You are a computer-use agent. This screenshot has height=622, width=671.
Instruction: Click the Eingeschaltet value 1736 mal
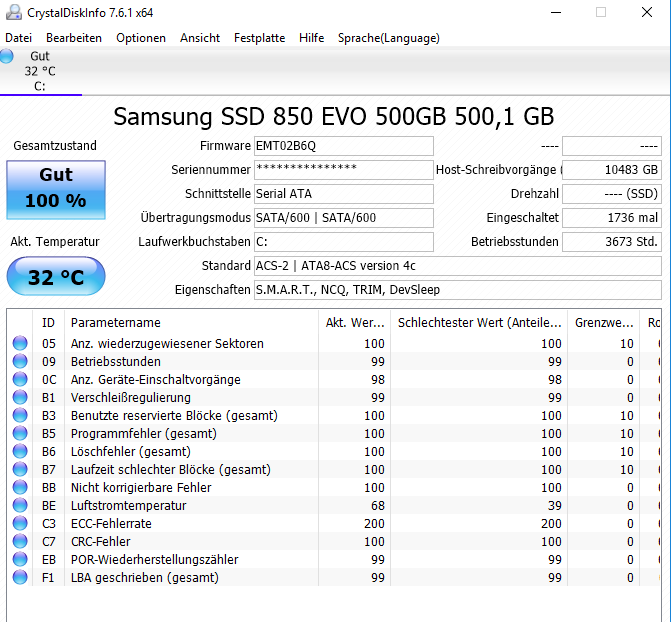point(612,218)
